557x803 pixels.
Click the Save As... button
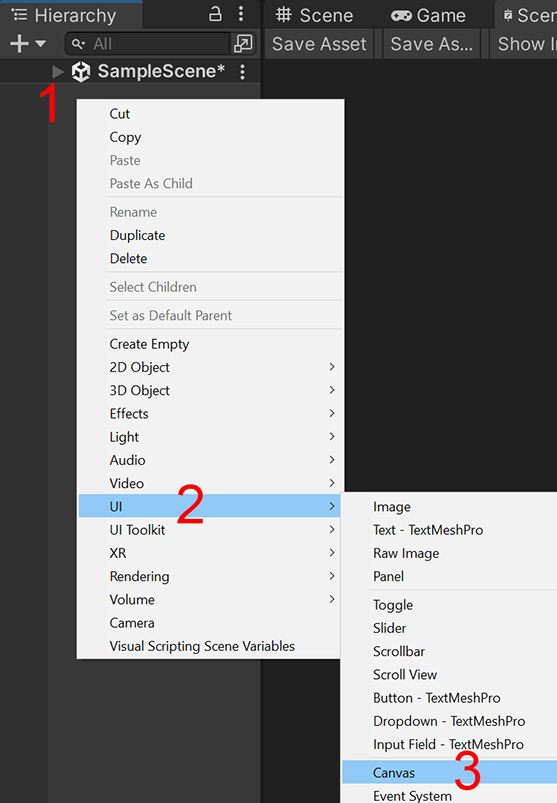(432, 44)
